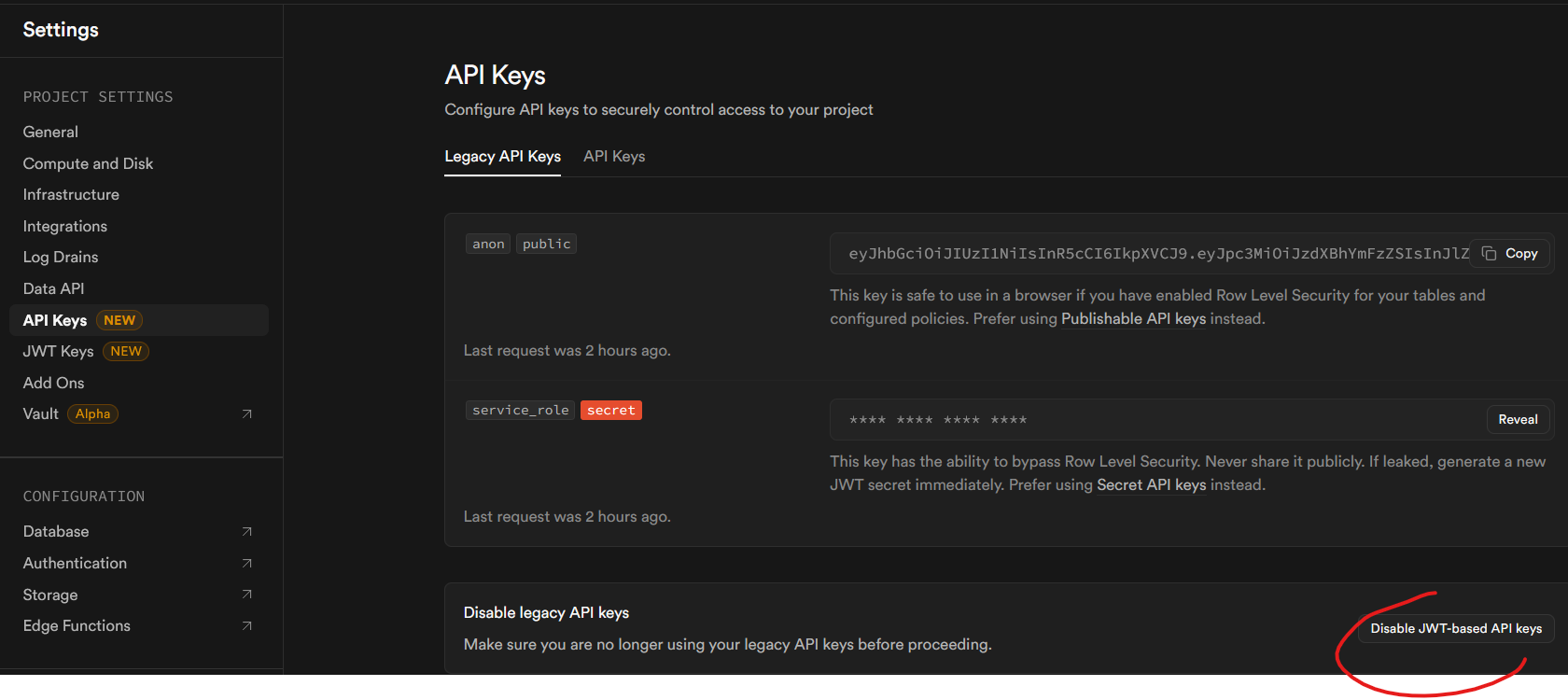Click the API Keys page title

pyautogui.click(x=495, y=75)
